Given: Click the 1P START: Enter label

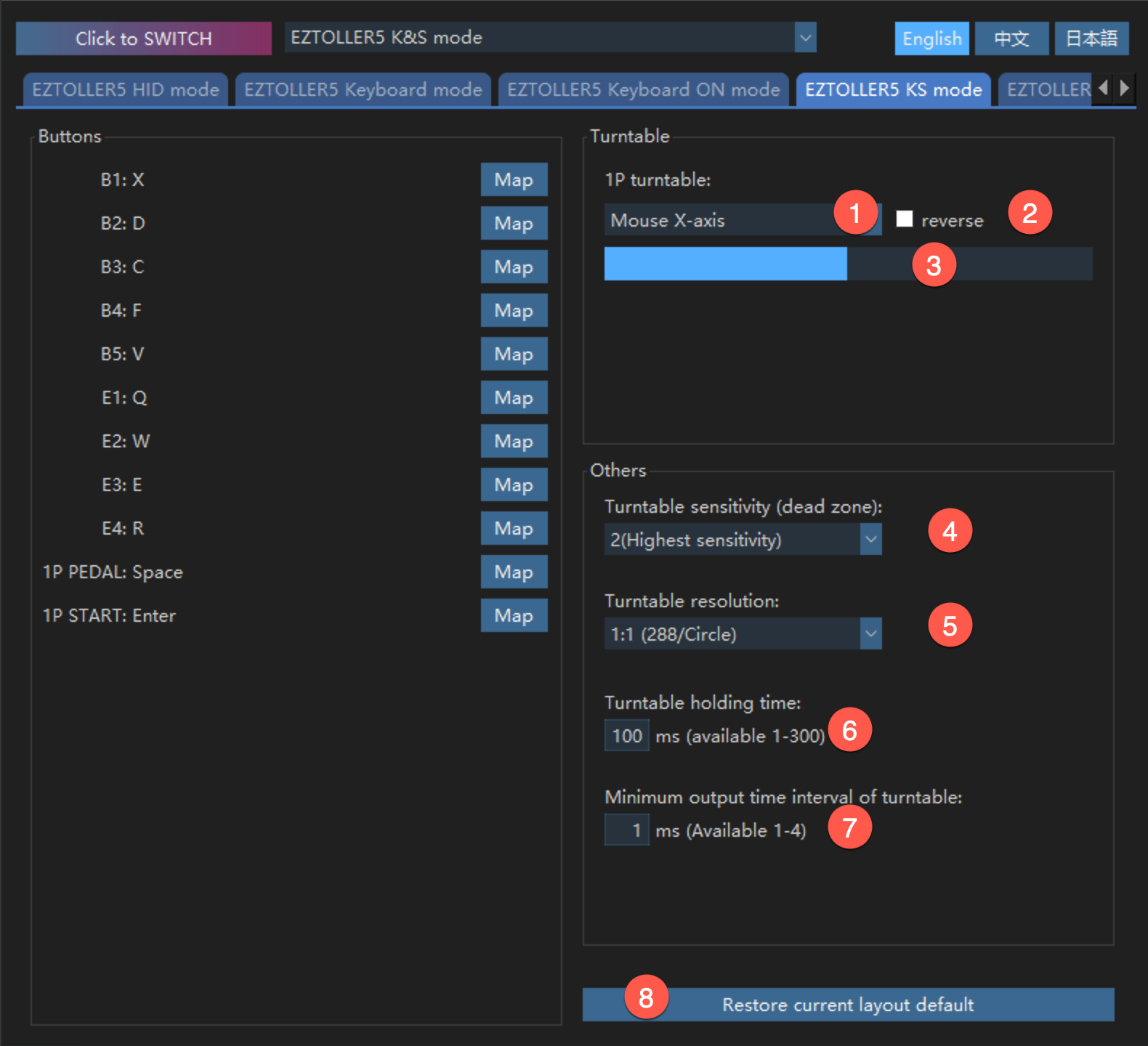Looking at the screenshot, I should [x=109, y=615].
